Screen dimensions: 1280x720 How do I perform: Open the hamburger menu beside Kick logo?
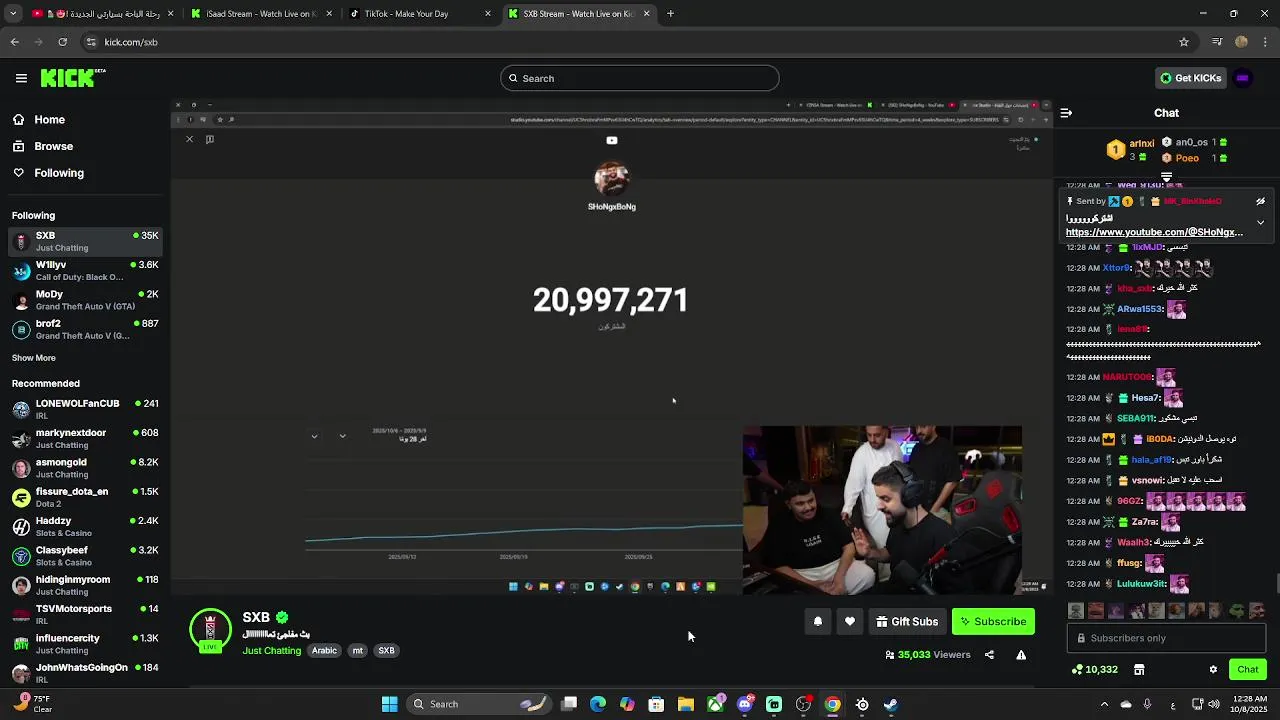click(x=21, y=78)
